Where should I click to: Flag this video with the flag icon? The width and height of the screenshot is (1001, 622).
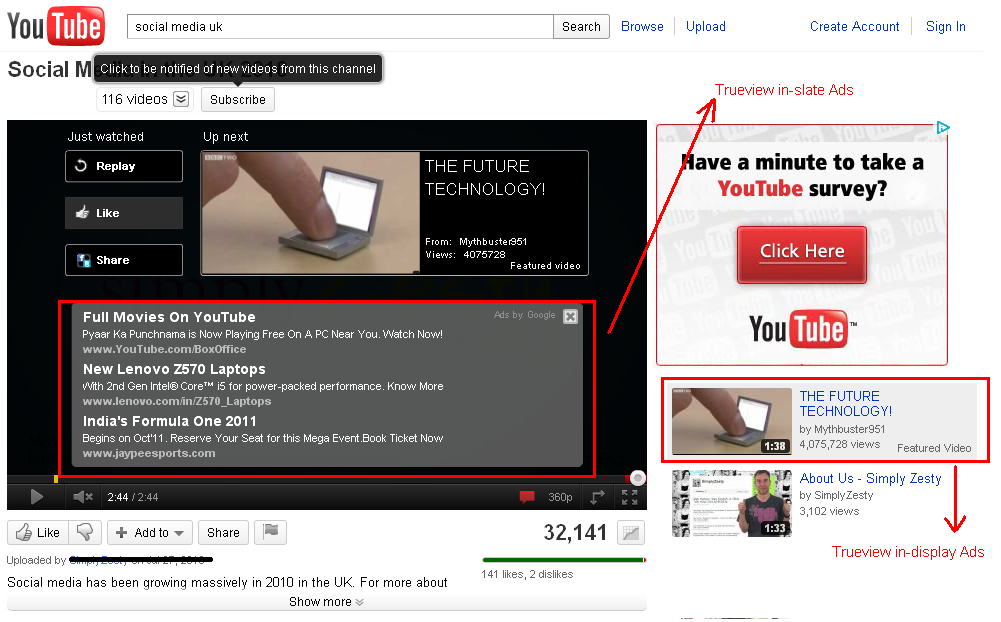click(270, 533)
